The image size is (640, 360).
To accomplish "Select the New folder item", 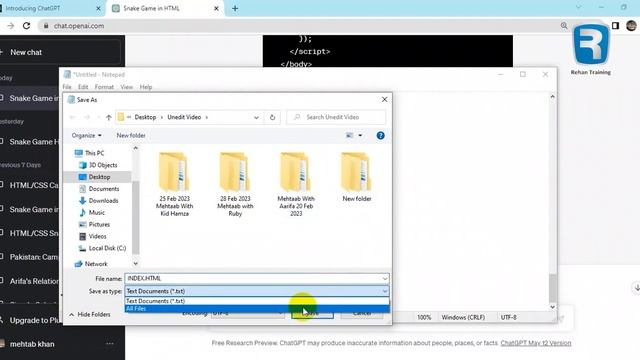I will coord(357,177).
